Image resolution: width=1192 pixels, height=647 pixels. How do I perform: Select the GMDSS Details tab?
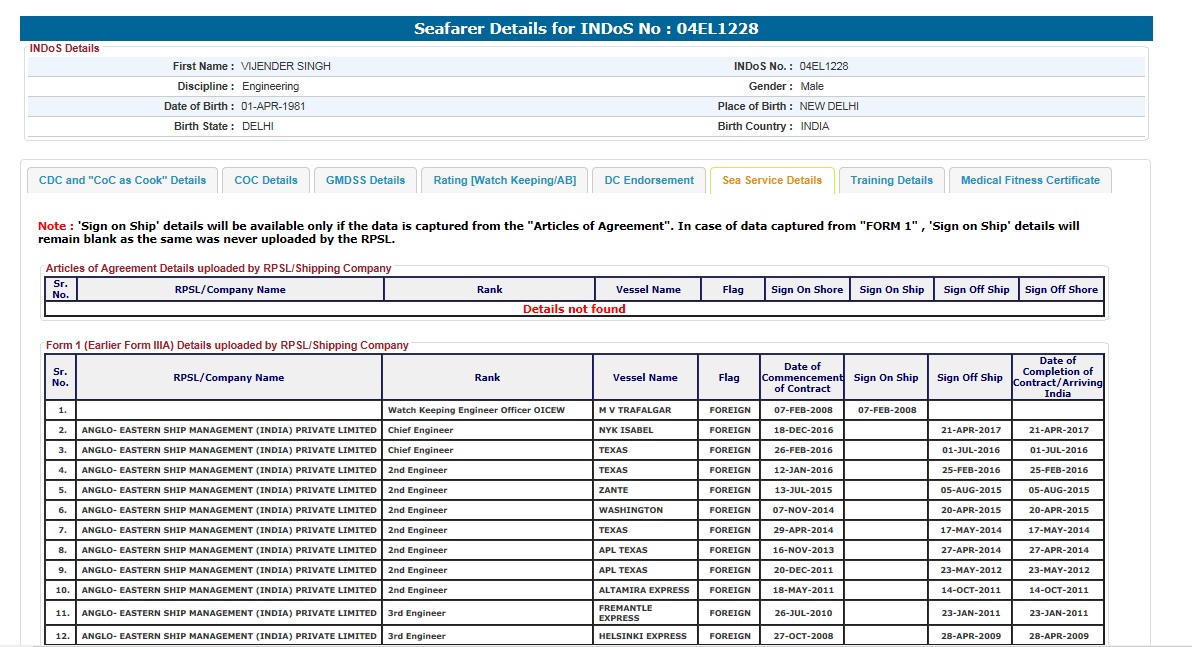tap(366, 181)
